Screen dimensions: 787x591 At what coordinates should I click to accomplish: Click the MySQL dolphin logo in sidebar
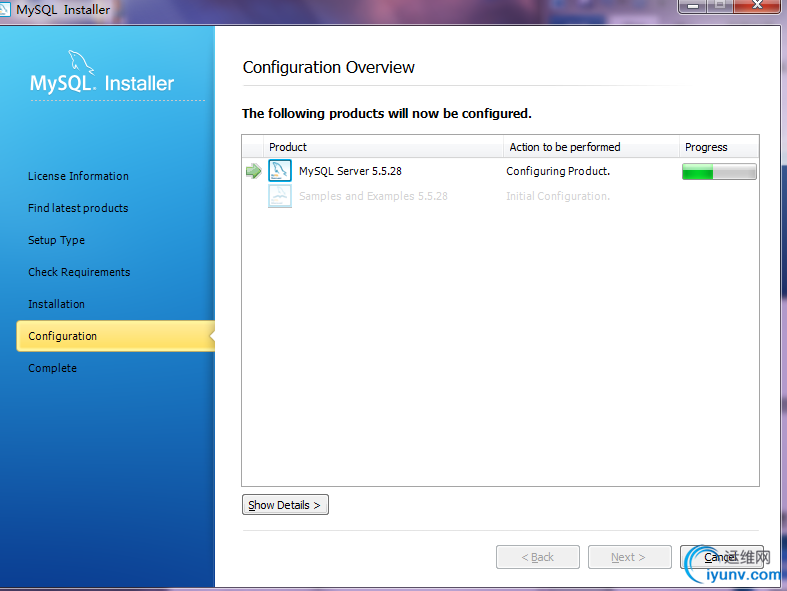click(x=81, y=62)
